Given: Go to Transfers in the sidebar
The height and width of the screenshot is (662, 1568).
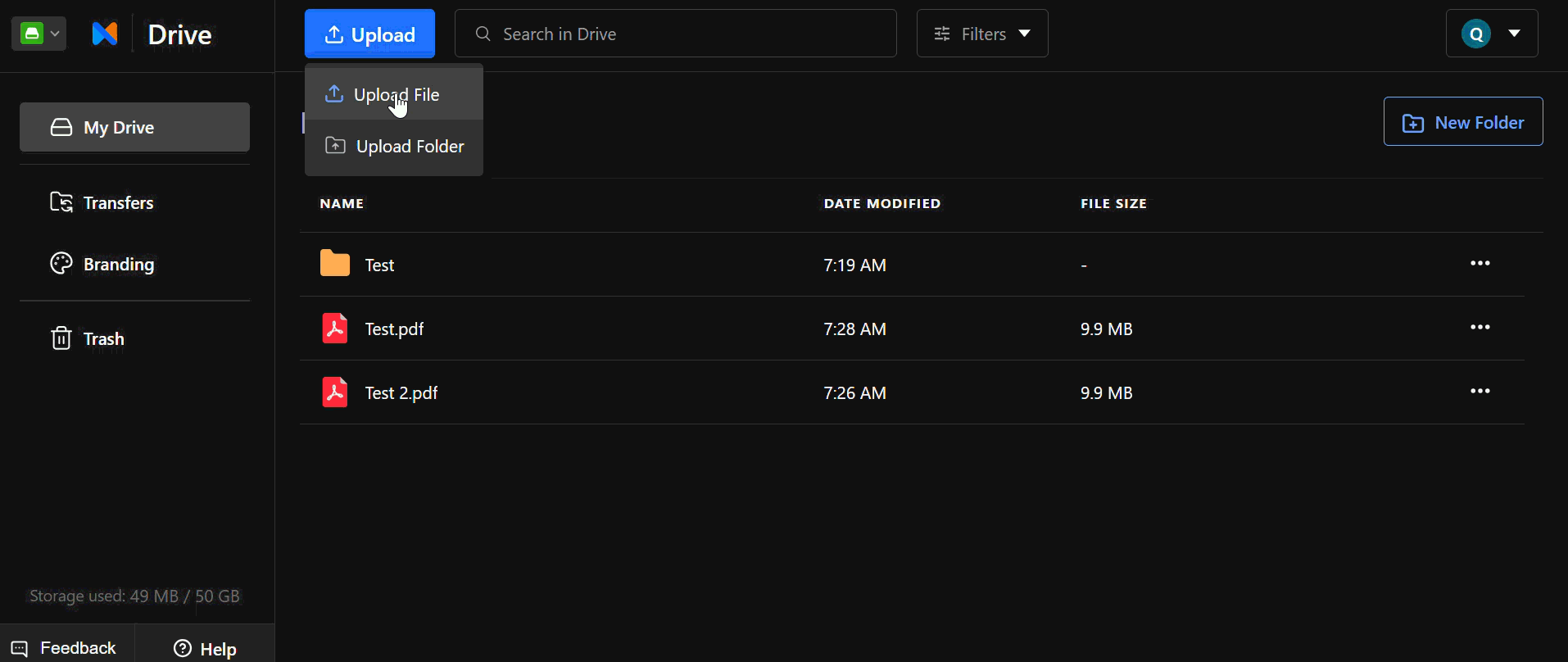Looking at the screenshot, I should pos(134,202).
